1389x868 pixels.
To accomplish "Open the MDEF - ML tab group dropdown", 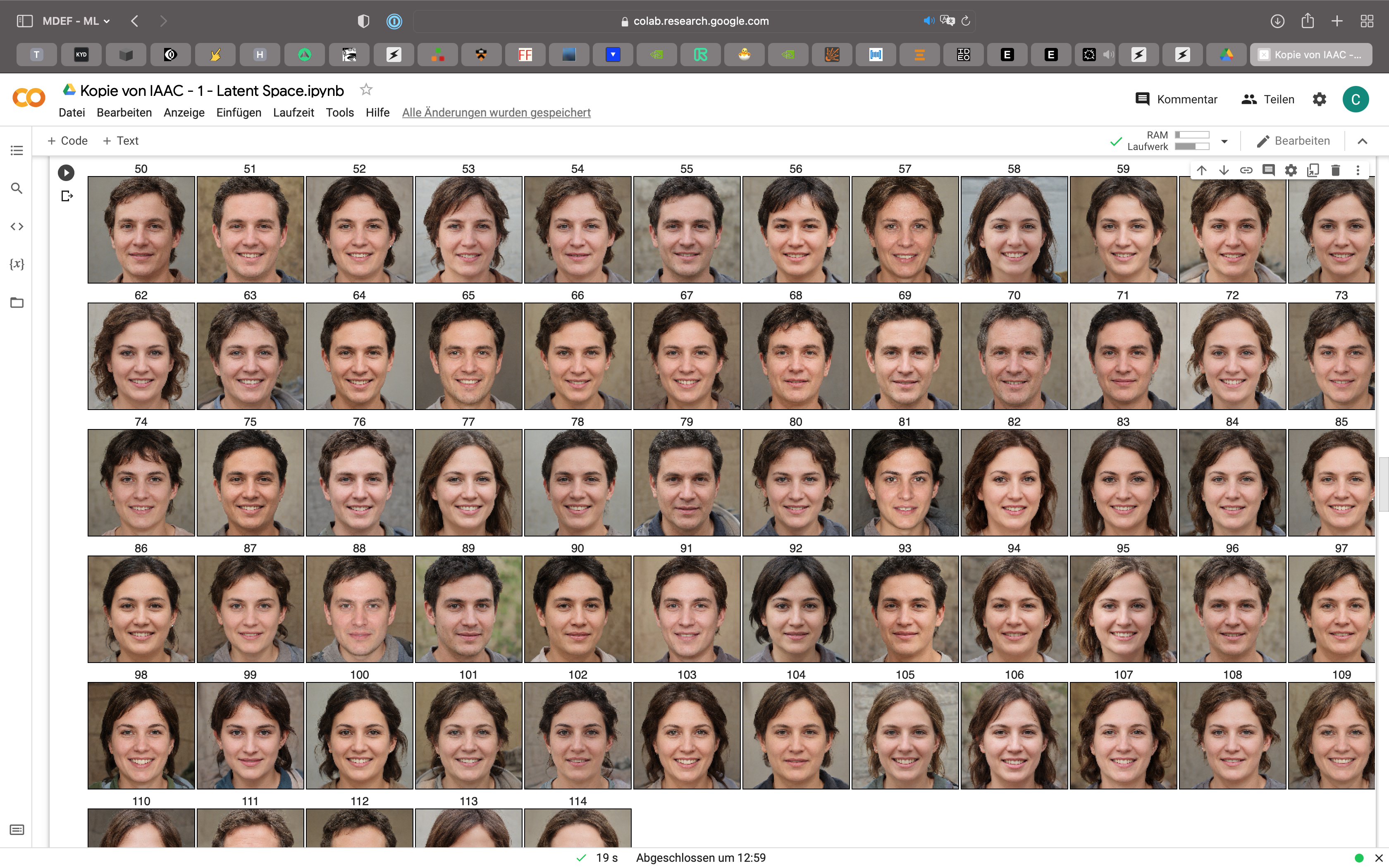I will [x=76, y=21].
